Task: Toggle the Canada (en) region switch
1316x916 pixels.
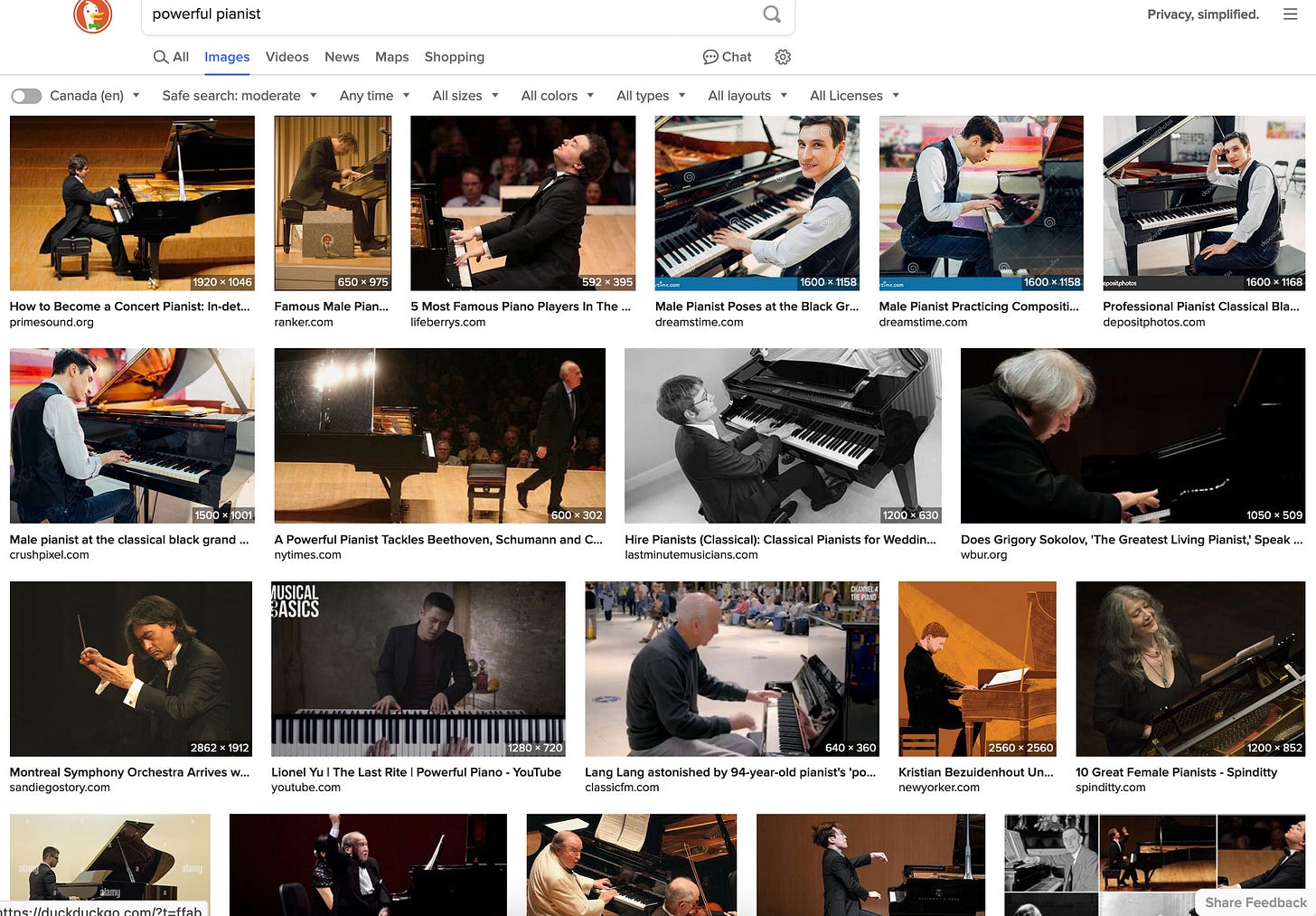Action: (x=26, y=96)
